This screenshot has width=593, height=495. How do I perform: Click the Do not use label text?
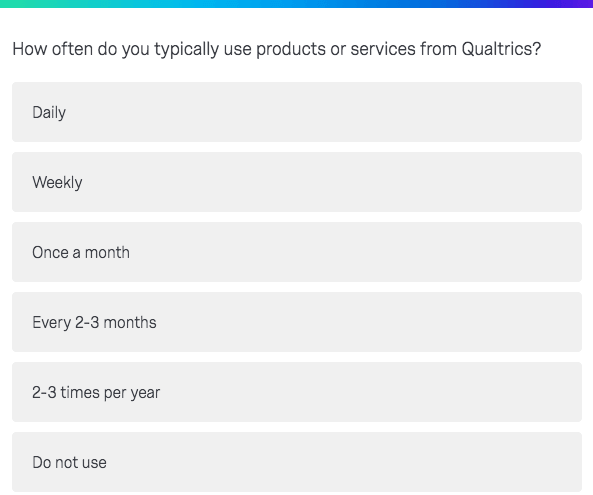(x=70, y=462)
